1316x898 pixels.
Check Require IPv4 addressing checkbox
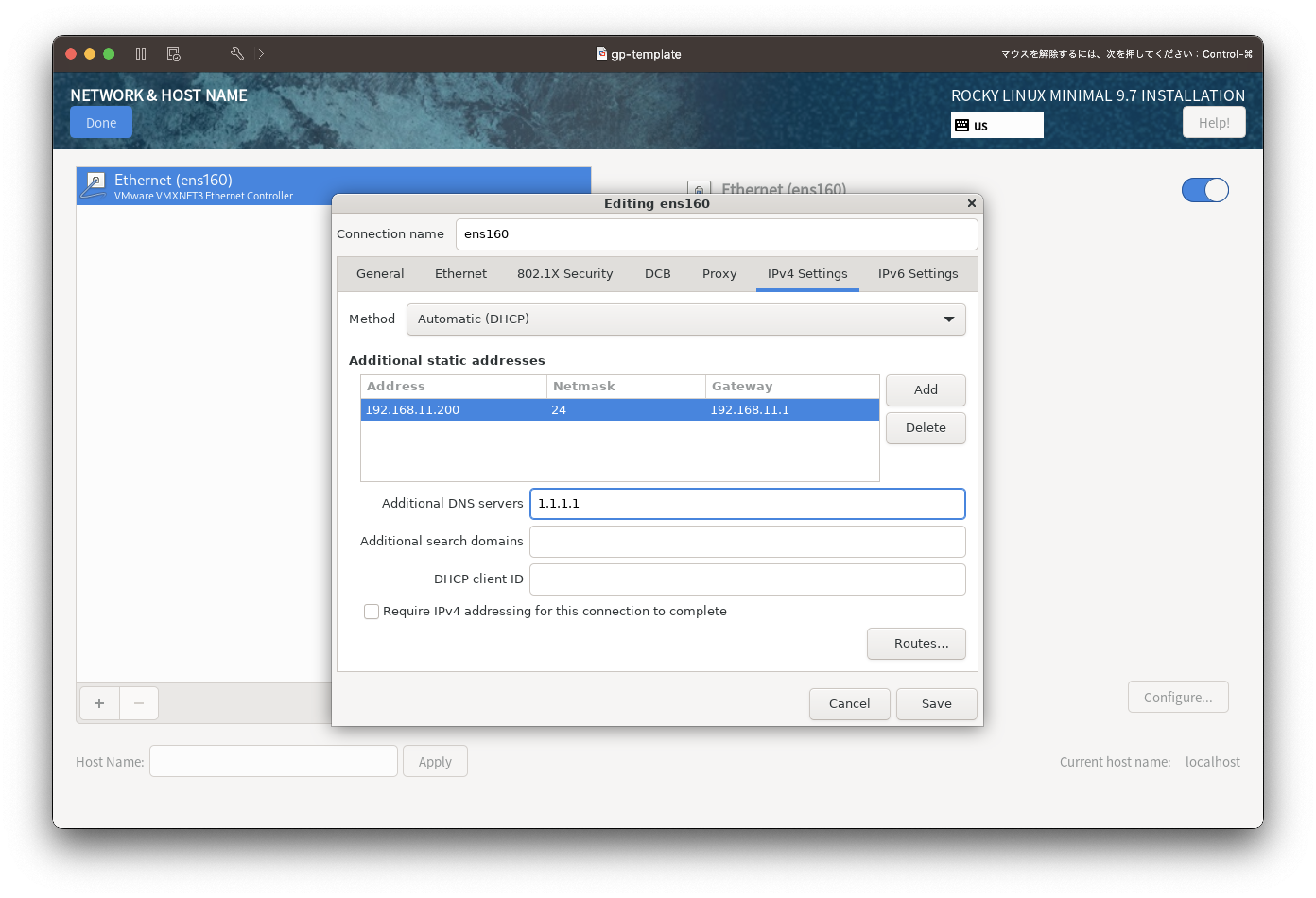click(x=372, y=612)
